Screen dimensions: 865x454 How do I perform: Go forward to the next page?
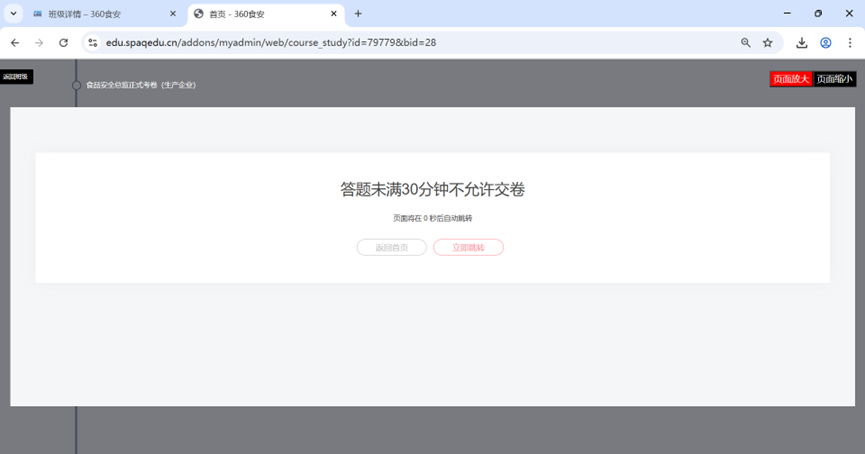point(39,43)
